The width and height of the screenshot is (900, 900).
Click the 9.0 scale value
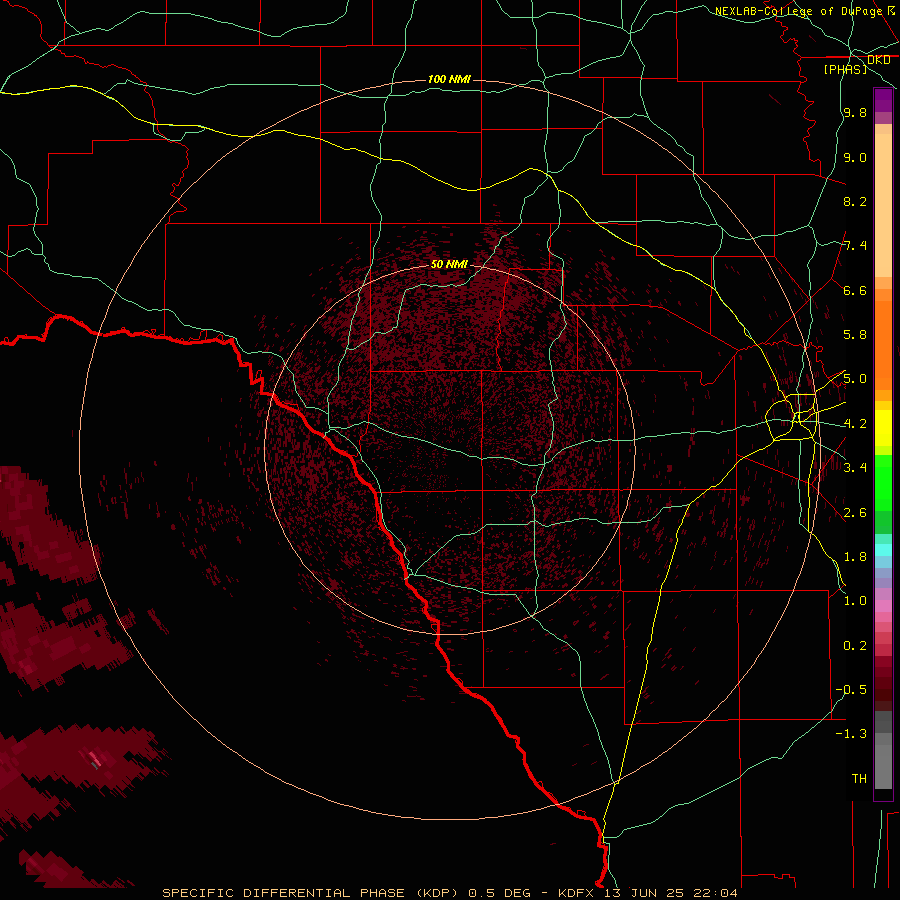pos(855,157)
